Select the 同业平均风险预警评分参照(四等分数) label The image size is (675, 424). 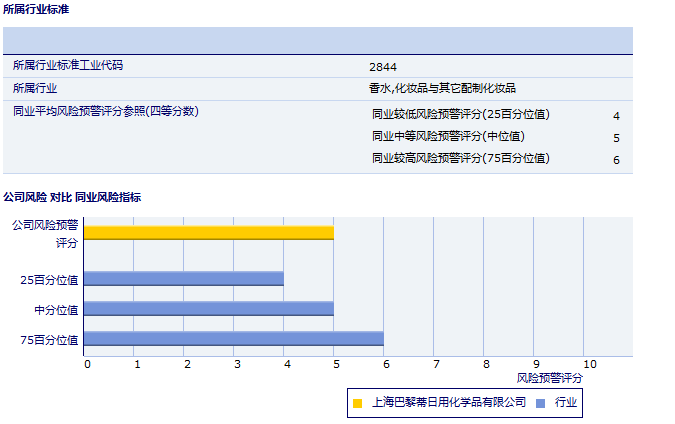click(x=106, y=112)
